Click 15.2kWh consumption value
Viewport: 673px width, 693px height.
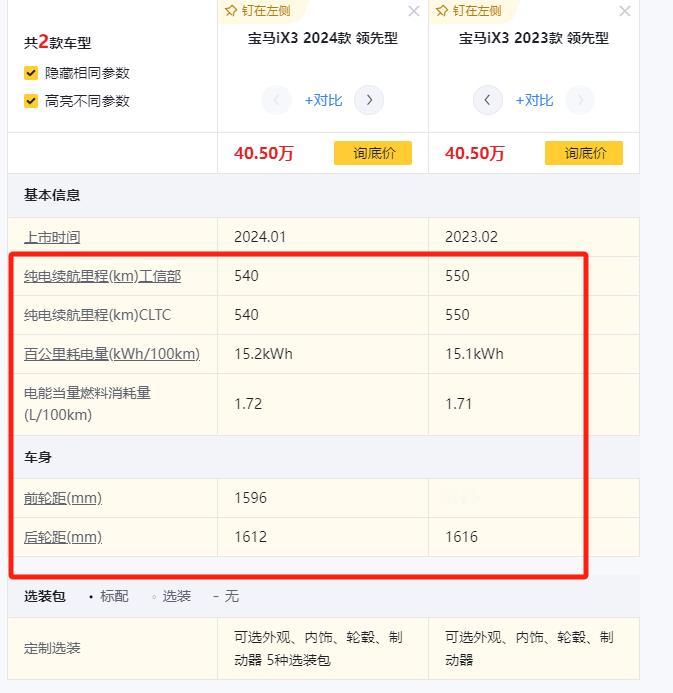[x=263, y=354]
